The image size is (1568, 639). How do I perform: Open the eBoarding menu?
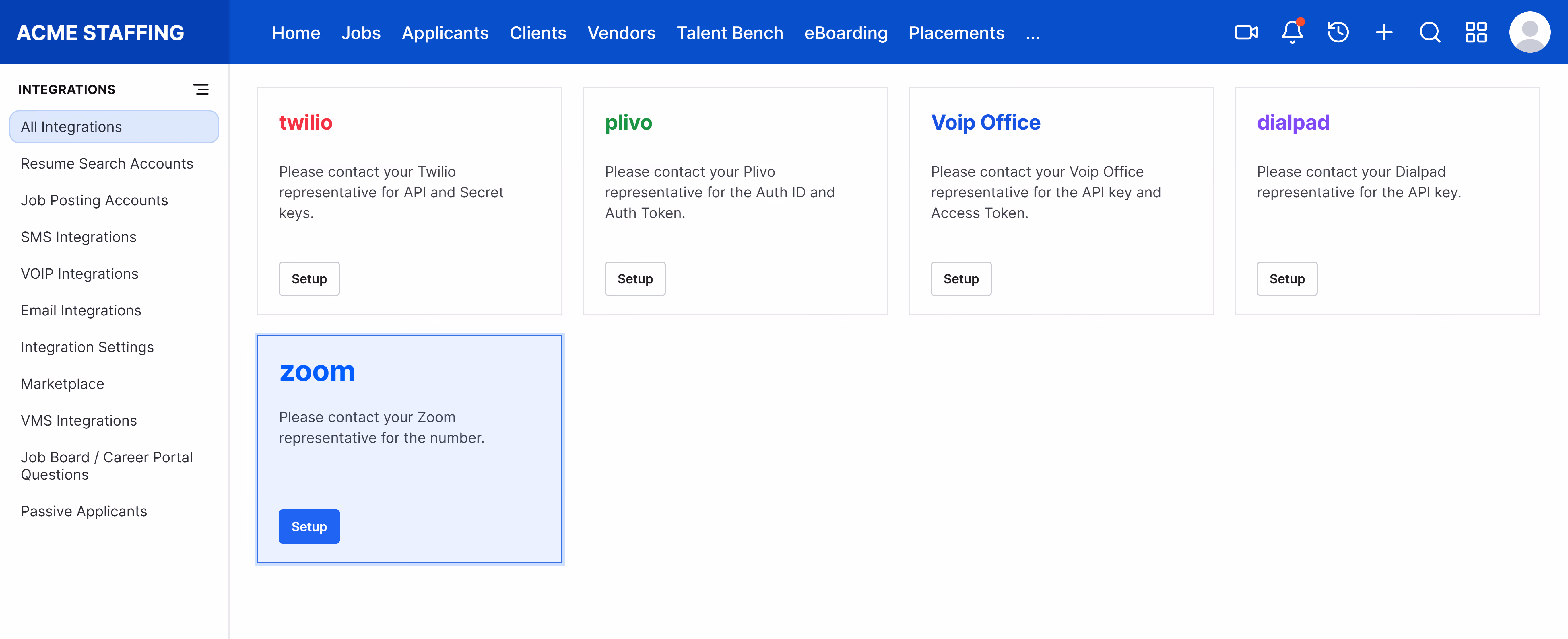845,33
